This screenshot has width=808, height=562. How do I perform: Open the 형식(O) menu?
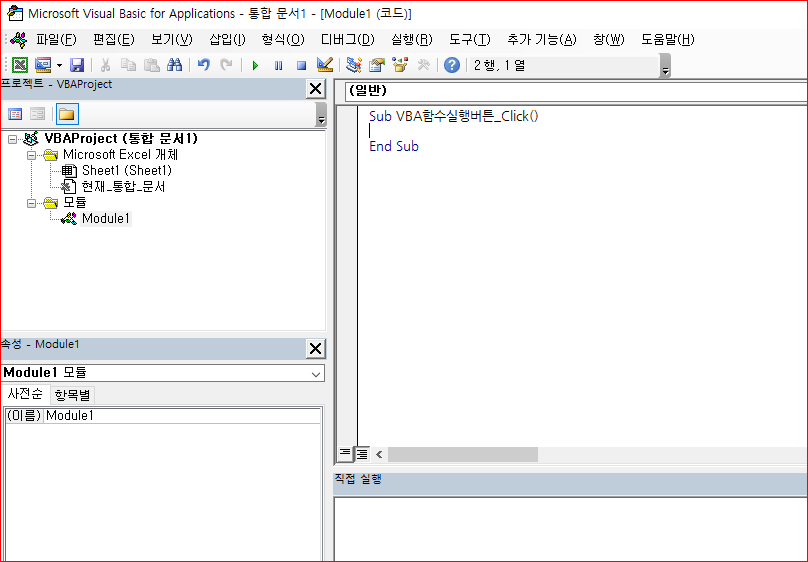(x=283, y=40)
